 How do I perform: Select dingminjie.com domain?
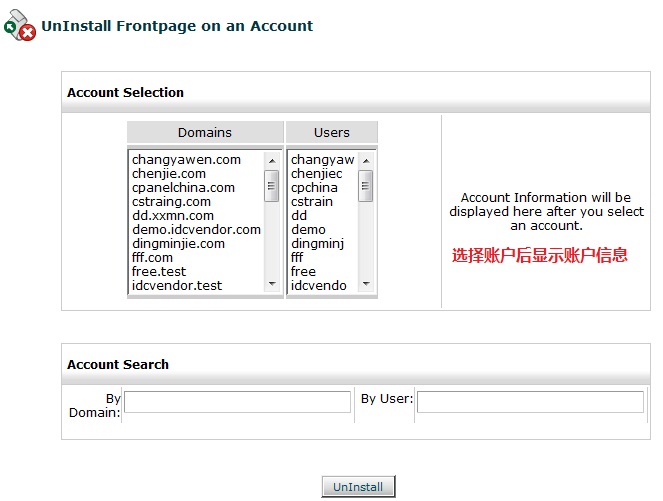coord(178,244)
